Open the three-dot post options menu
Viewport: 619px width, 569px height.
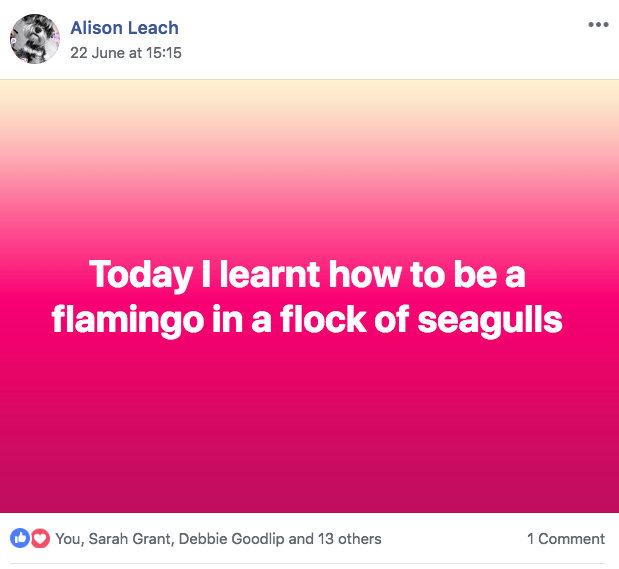pyautogui.click(x=598, y=25)
